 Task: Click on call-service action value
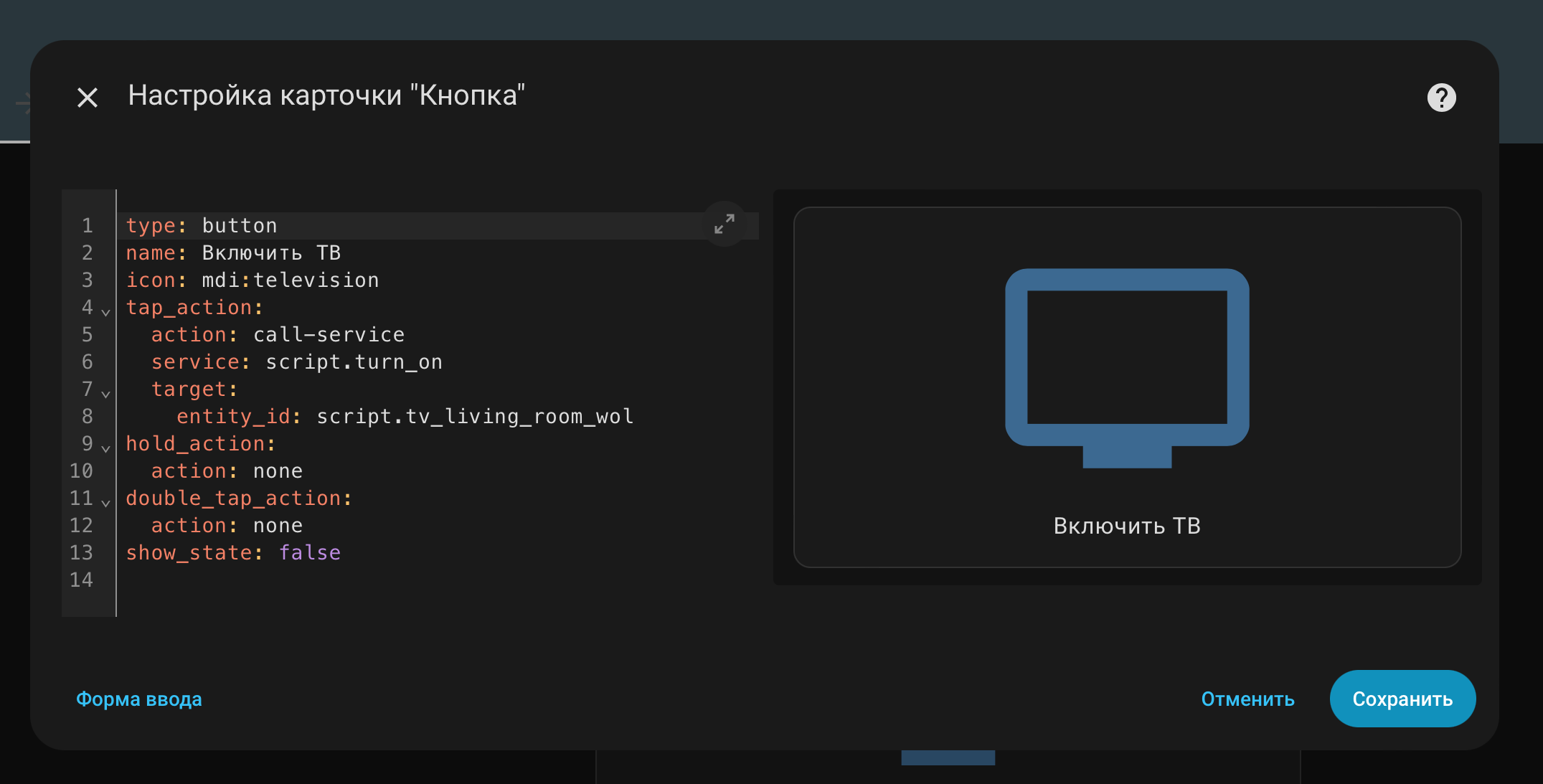pos(329,334)
